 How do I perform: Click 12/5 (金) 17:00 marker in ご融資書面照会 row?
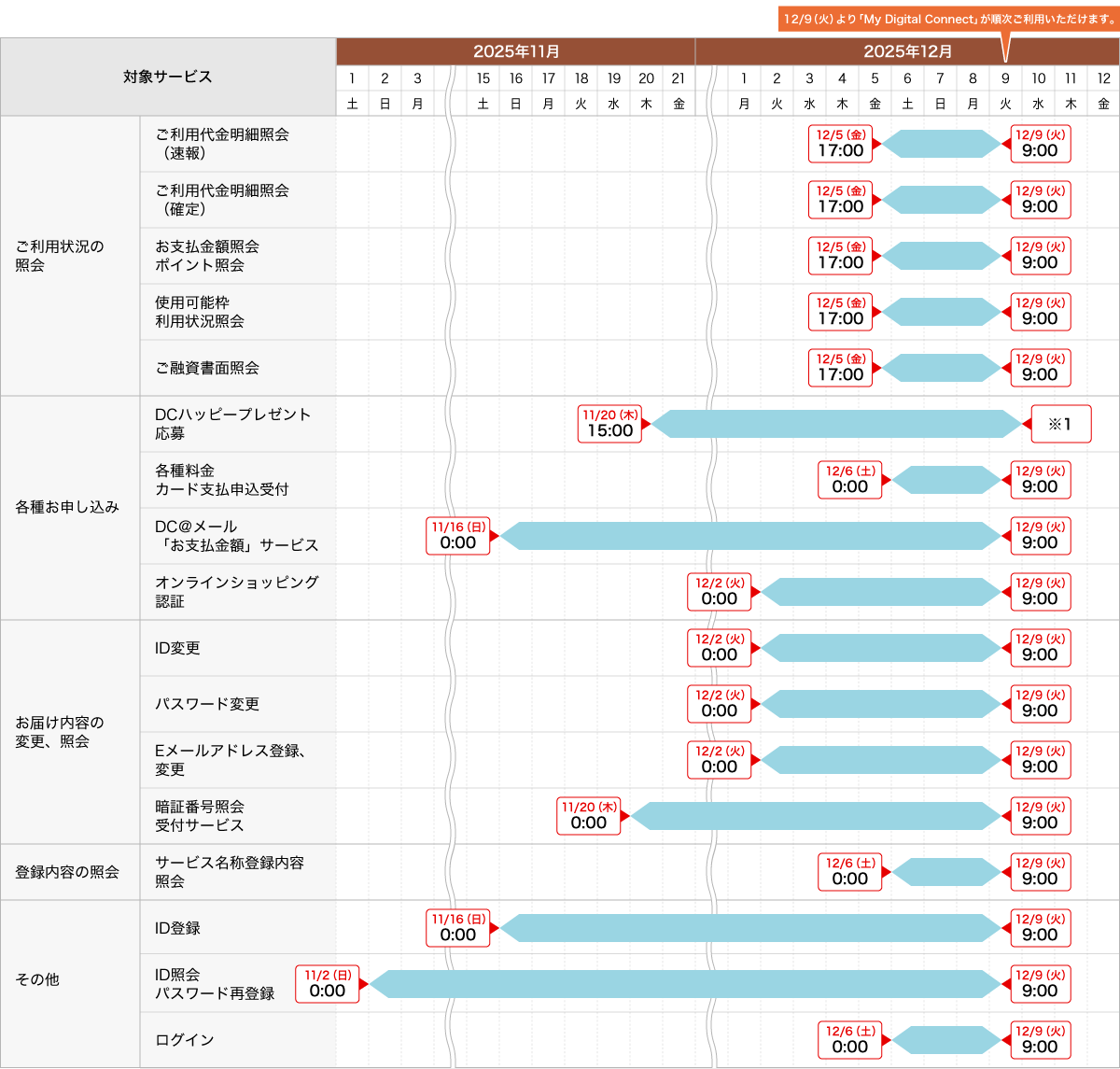[x=840, y=368]
